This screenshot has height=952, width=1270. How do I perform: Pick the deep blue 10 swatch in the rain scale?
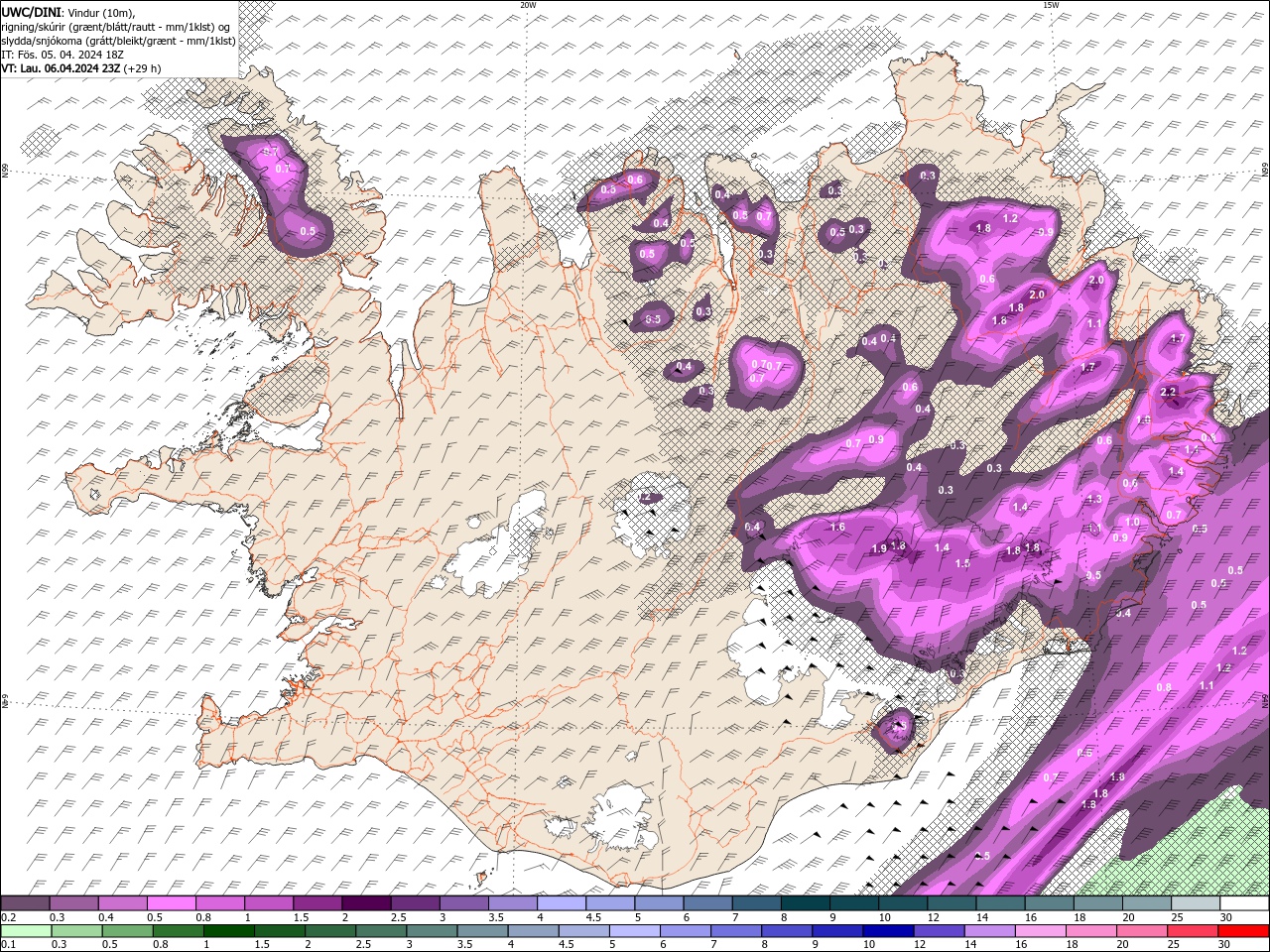[887, 931]
